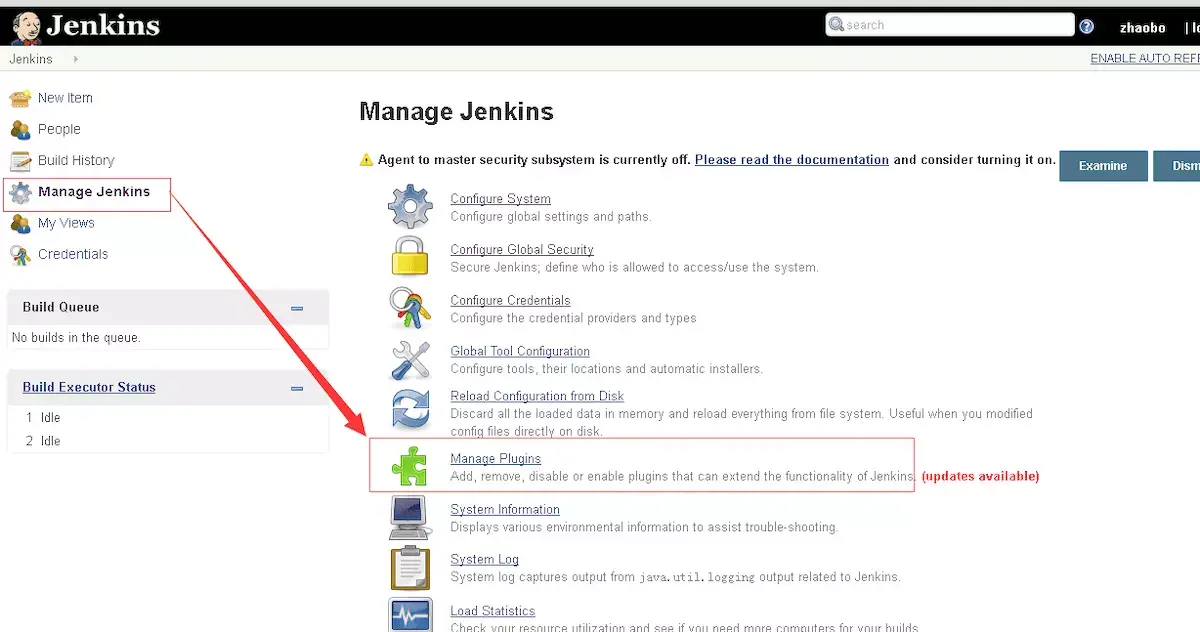Click the Jenkins butler logo
Screen dimensions: 1200x632
click(25, 26)
